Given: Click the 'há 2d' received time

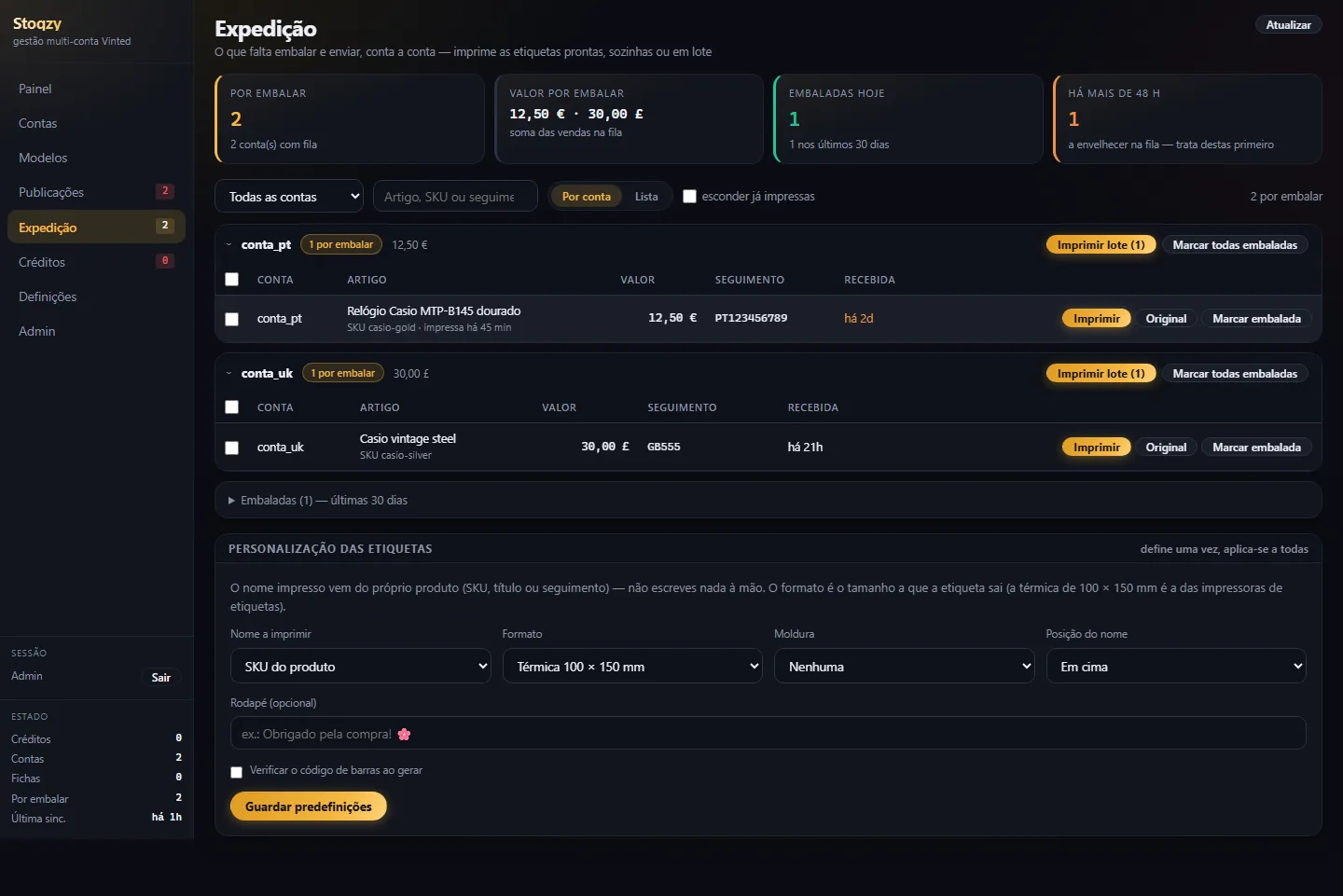Looking at the screenshot, I should coord(858,318).
